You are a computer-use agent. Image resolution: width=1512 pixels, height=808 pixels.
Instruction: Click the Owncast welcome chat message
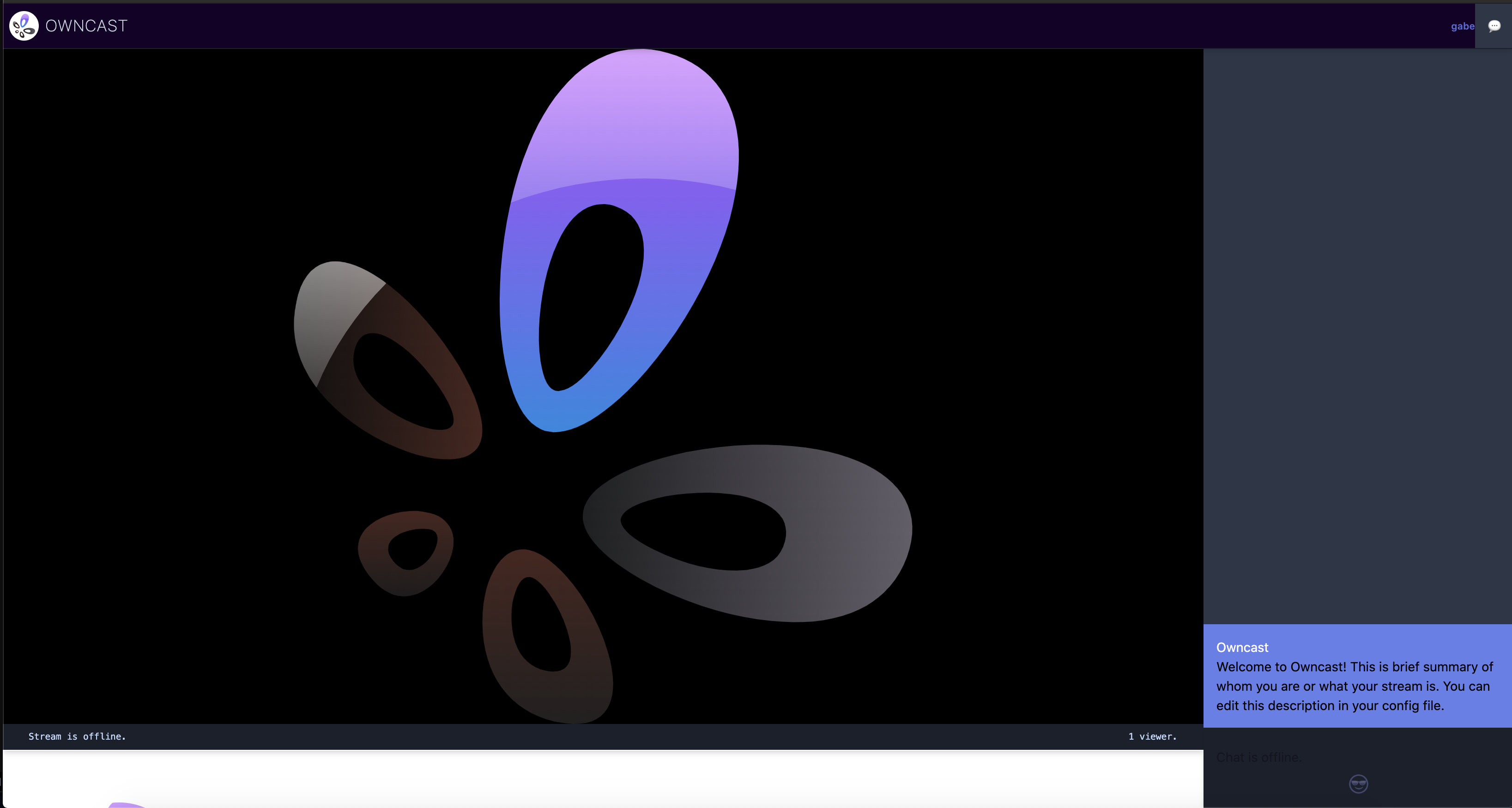[x=1357, y=676]
